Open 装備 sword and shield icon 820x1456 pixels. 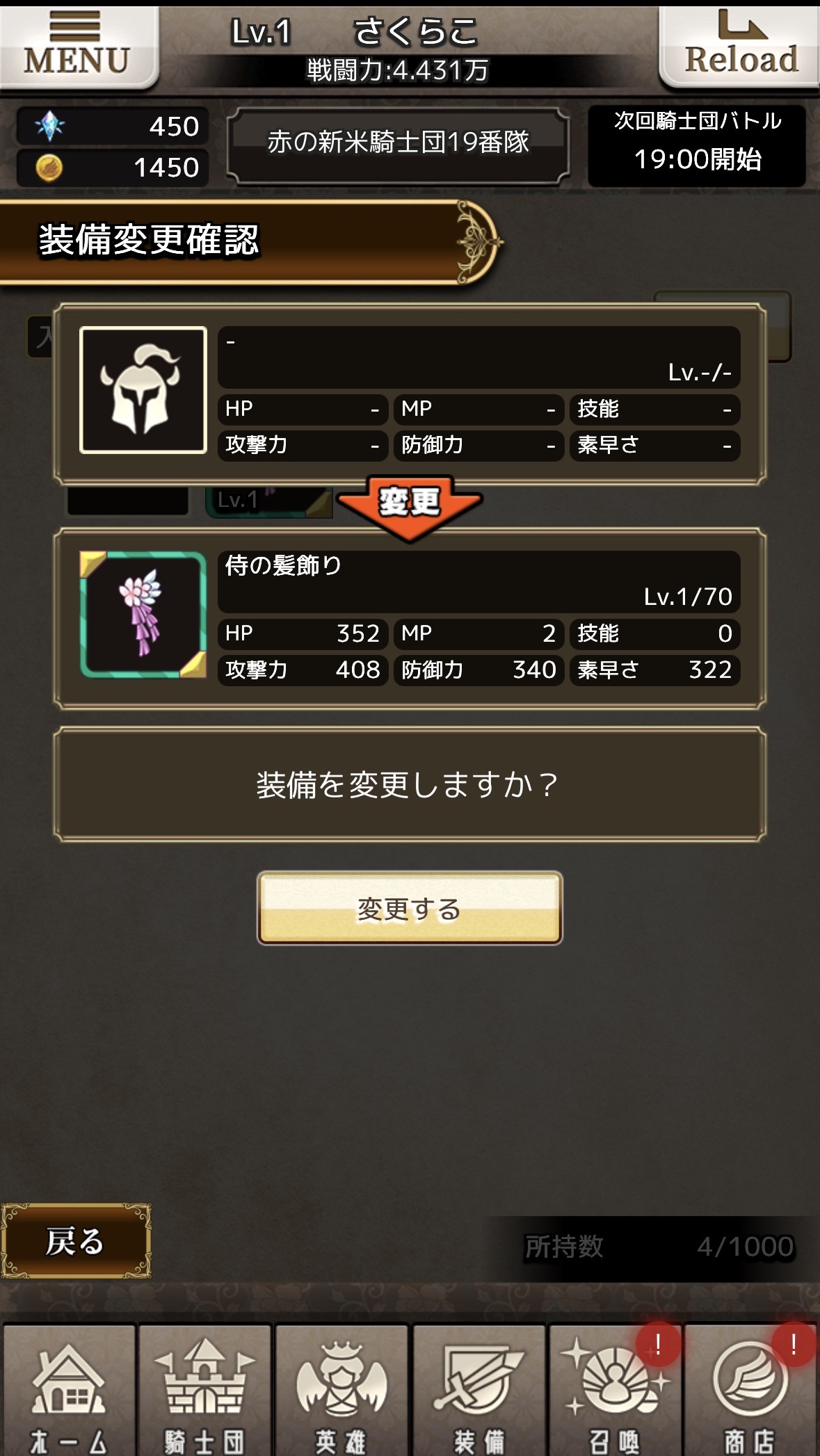(479, 1389)
